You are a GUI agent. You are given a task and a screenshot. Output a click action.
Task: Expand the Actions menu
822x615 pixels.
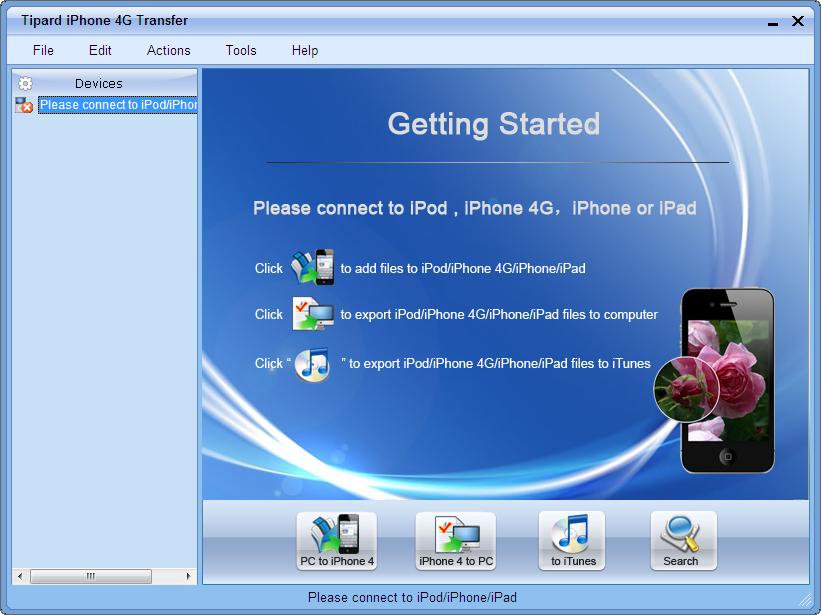(168, 50)
